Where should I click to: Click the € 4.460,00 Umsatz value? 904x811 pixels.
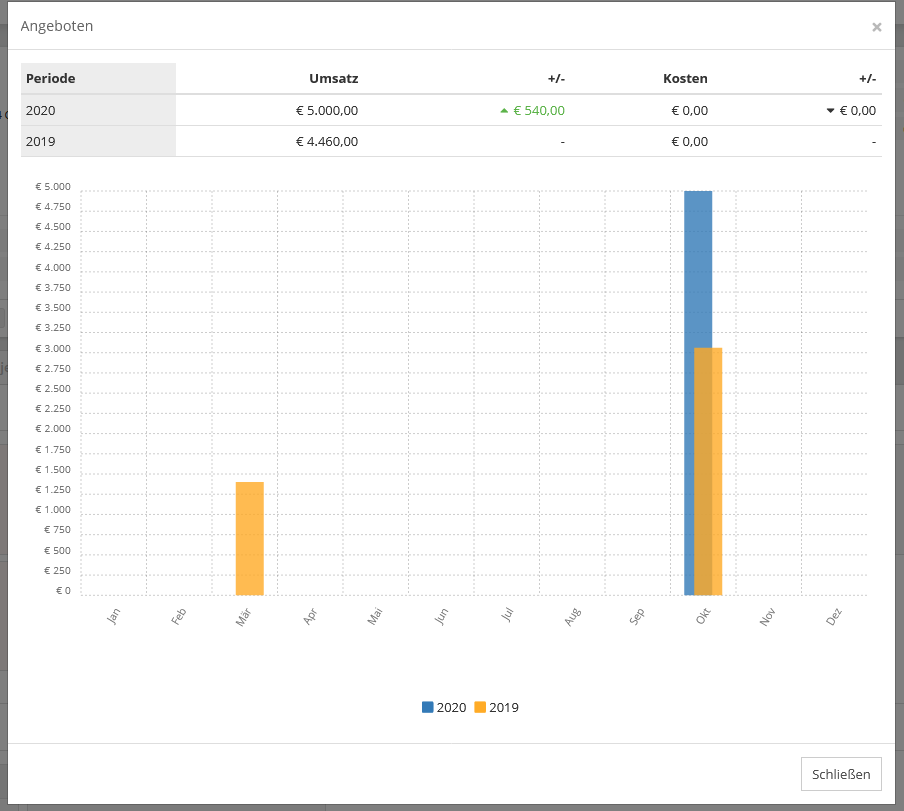[327, 142]
